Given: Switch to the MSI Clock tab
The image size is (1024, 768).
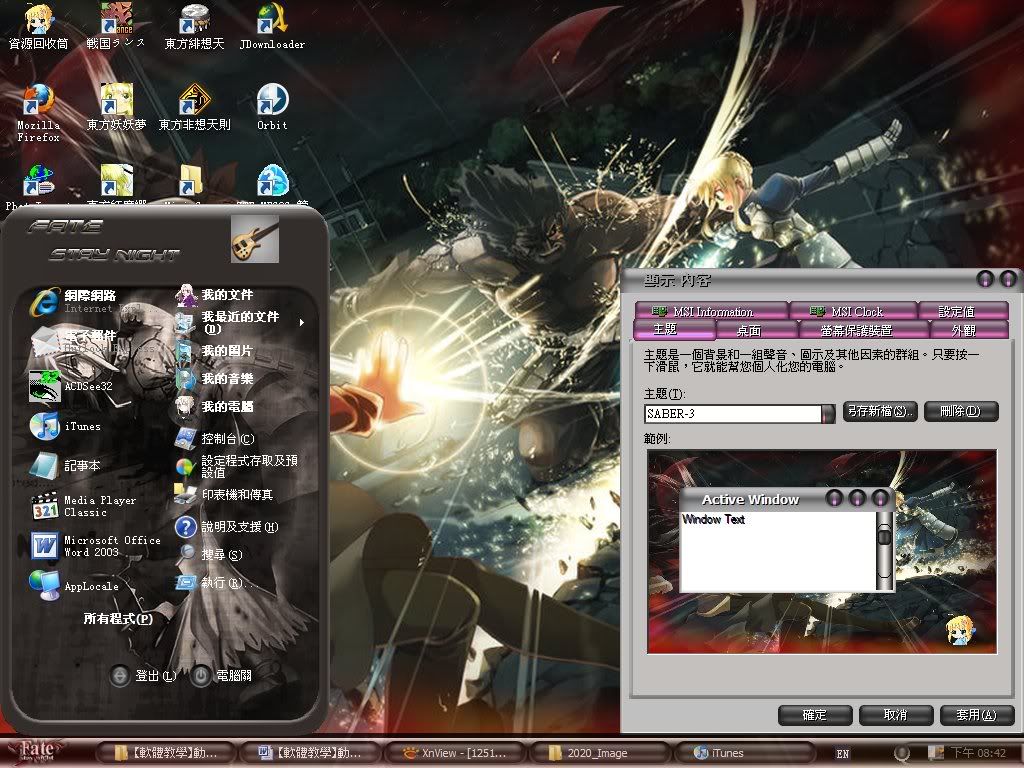Looking at the screenshot, I should point(854,312).
